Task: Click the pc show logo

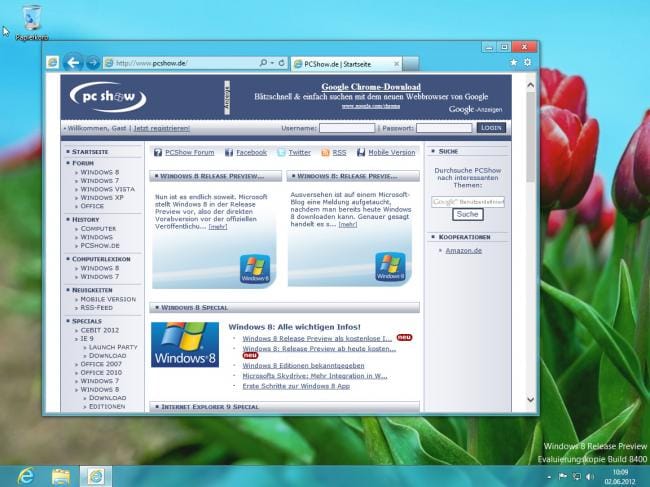Action: pyautogui.click(x=108, y=97)
